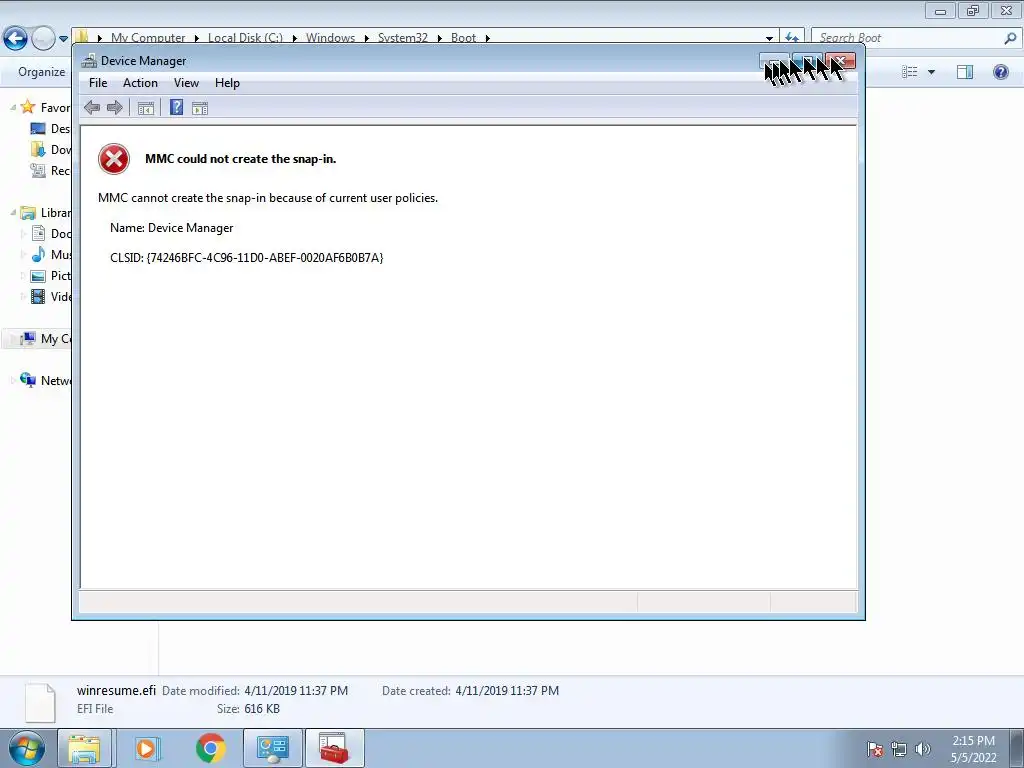Open the Action menu in Device Manager
This screenshot has height=768, width=1024.
pyautogui.click(x=140, y=83)
